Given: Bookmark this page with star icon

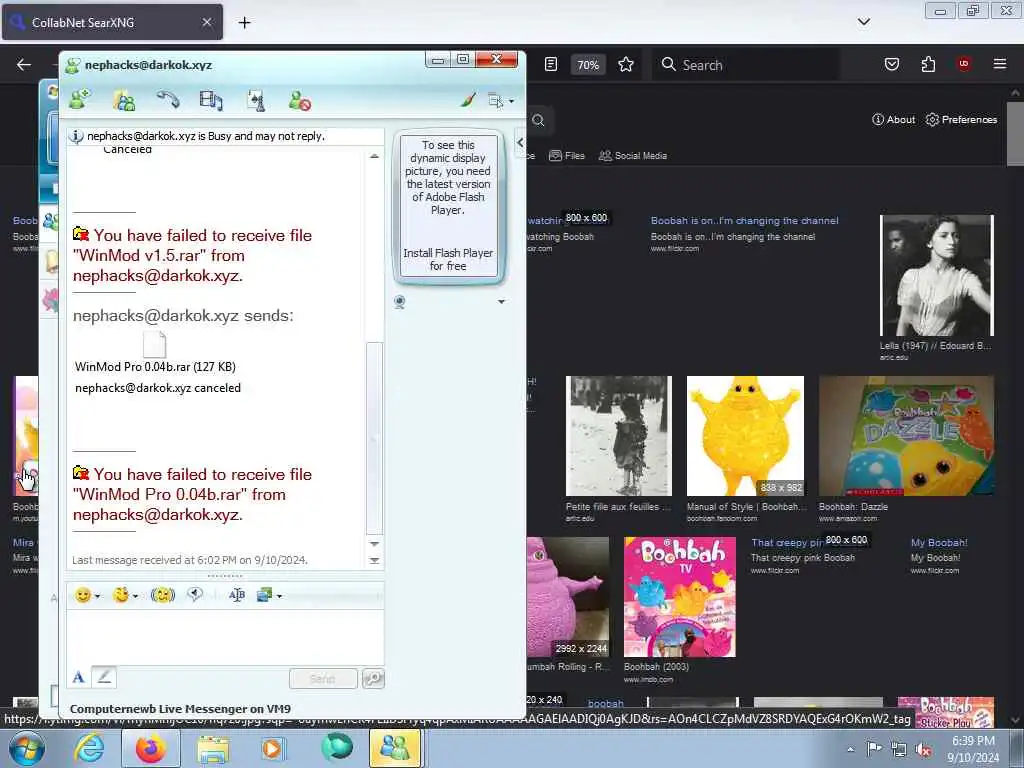Looking at the screenshot, I should [626, 64].
